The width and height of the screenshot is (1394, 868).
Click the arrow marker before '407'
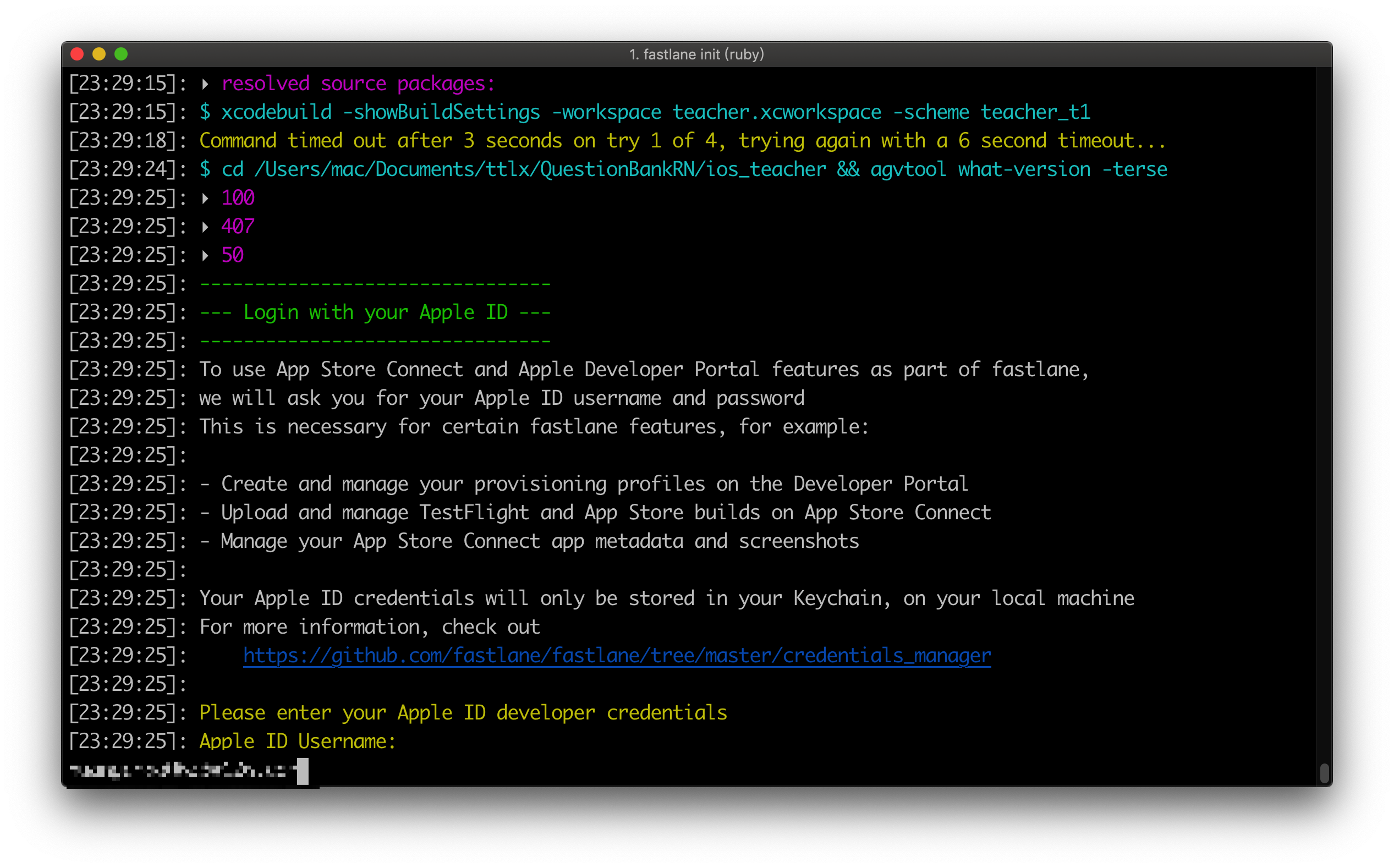[x=205, y=227]
